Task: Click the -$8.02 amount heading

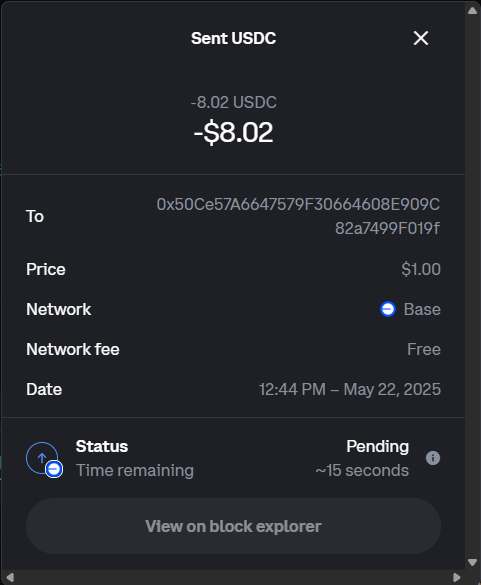Action: pos(233,132)
